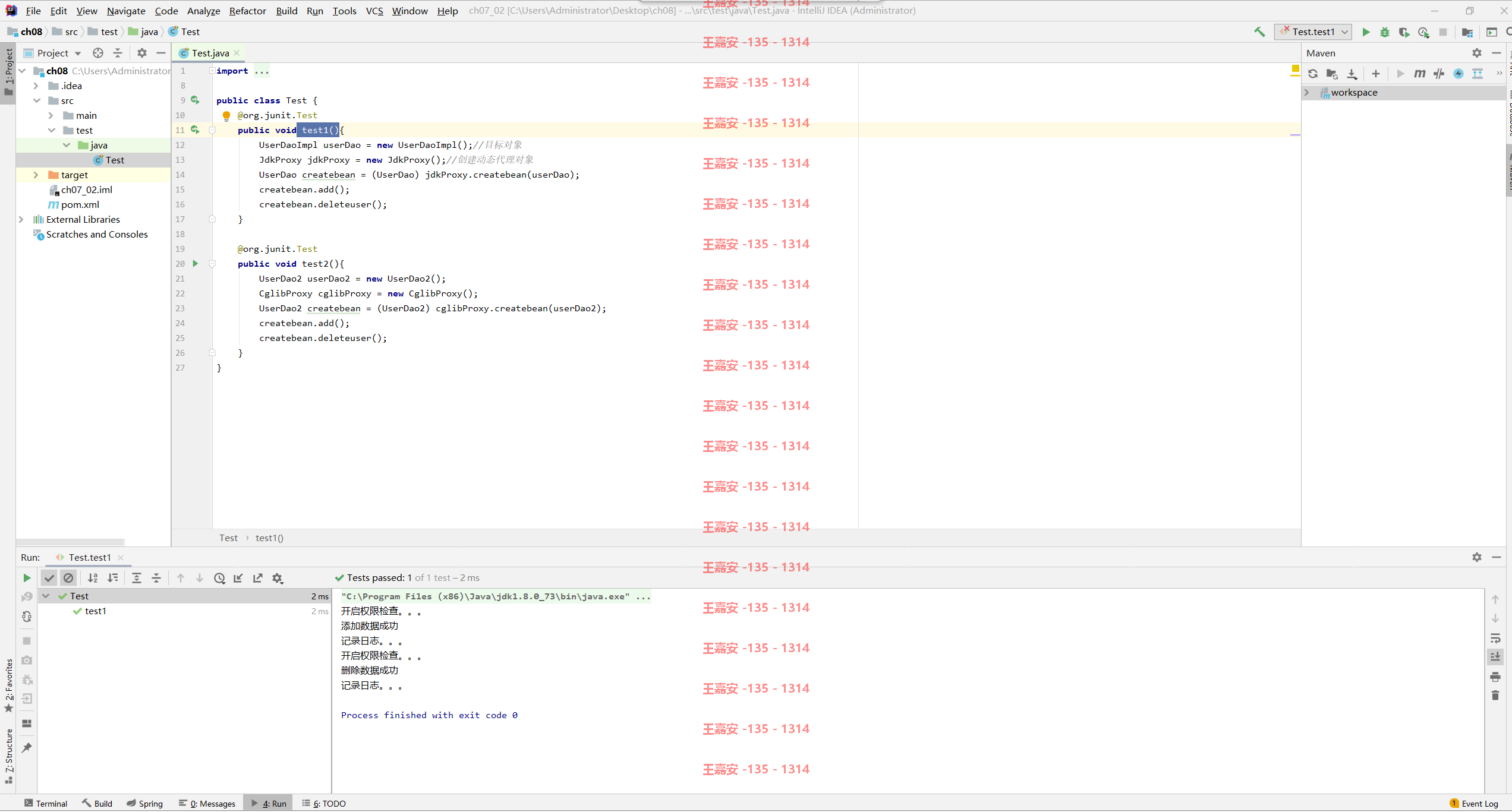Collapse the src folder

36,100
